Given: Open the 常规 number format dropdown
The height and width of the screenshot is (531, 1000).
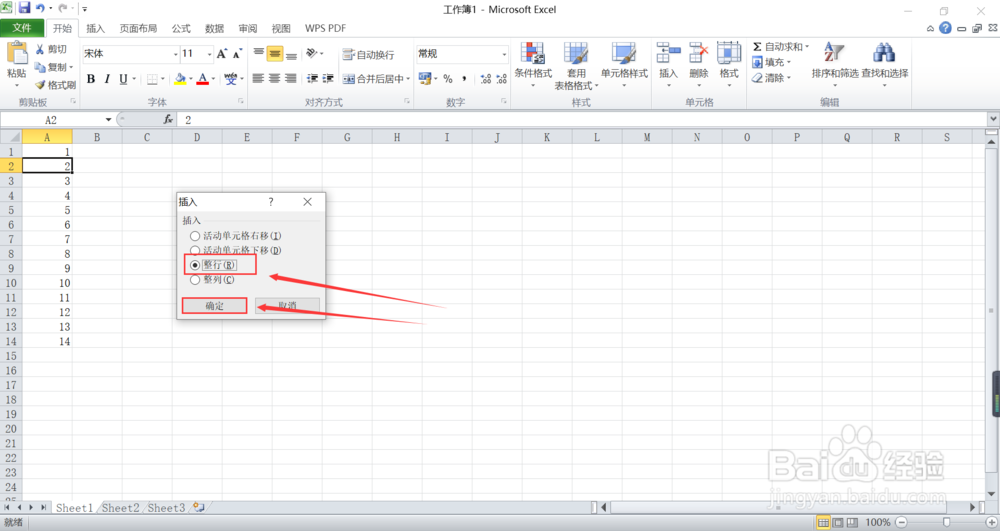Looking at the screenshot, I should click(x=504, y=54).
